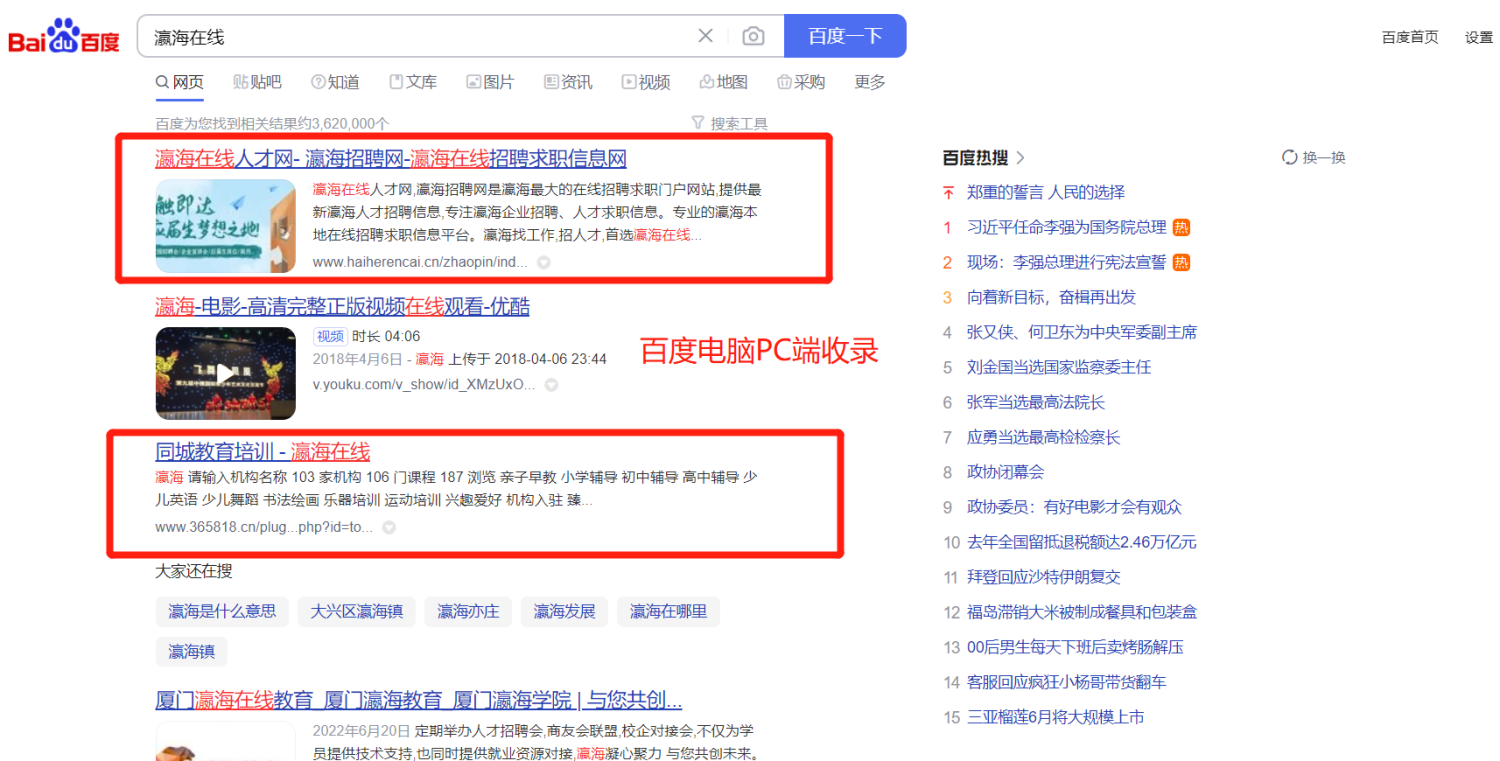Open image search with the camera icon
Screen dimensions: 1500x761
coord(753,36)
